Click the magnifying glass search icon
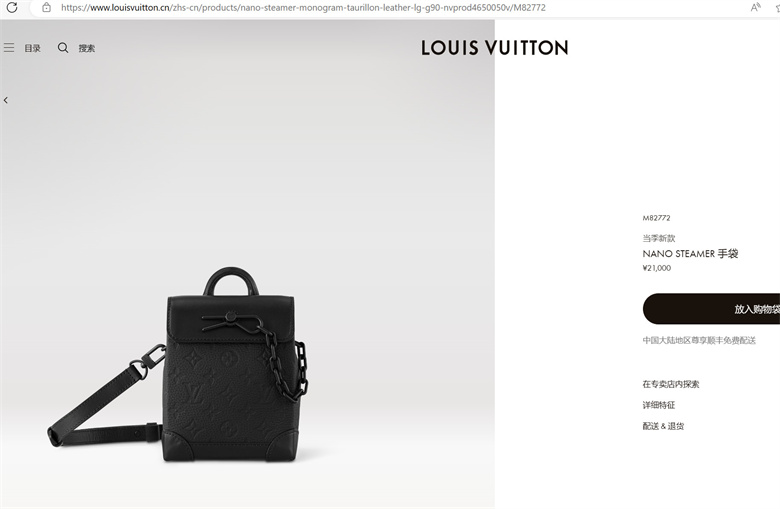Screen dimensions: 780x509 click(x=63, y=48)
